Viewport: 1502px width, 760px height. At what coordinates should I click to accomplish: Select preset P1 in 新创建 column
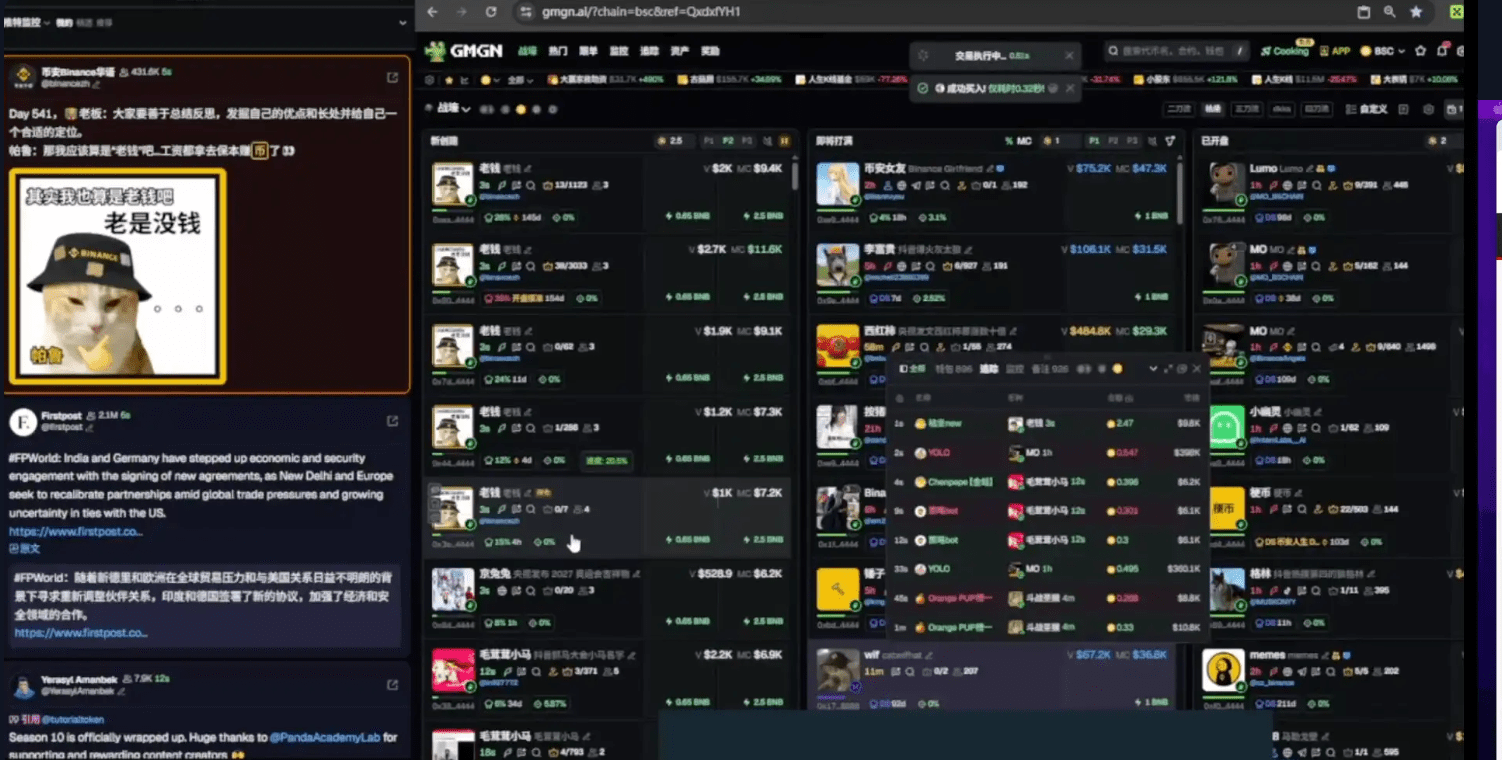tap(709, 141)
